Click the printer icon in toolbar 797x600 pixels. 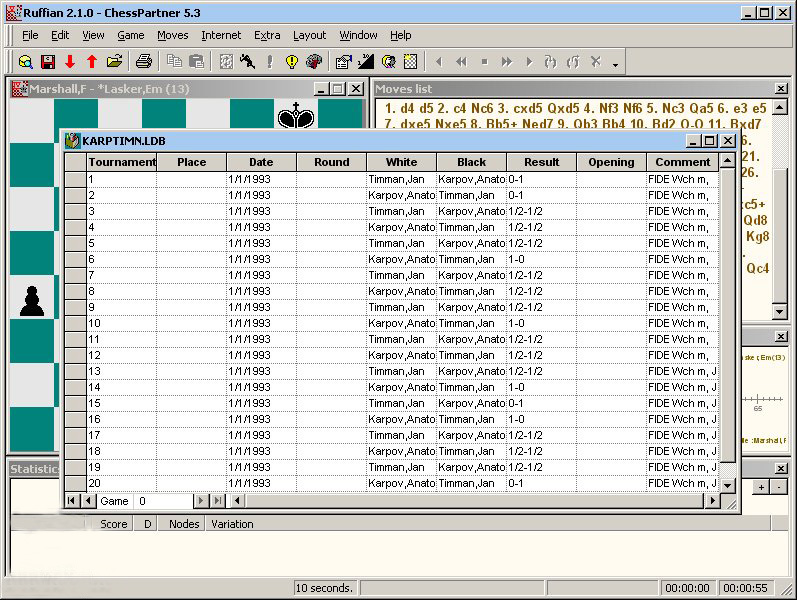point(143,62)
